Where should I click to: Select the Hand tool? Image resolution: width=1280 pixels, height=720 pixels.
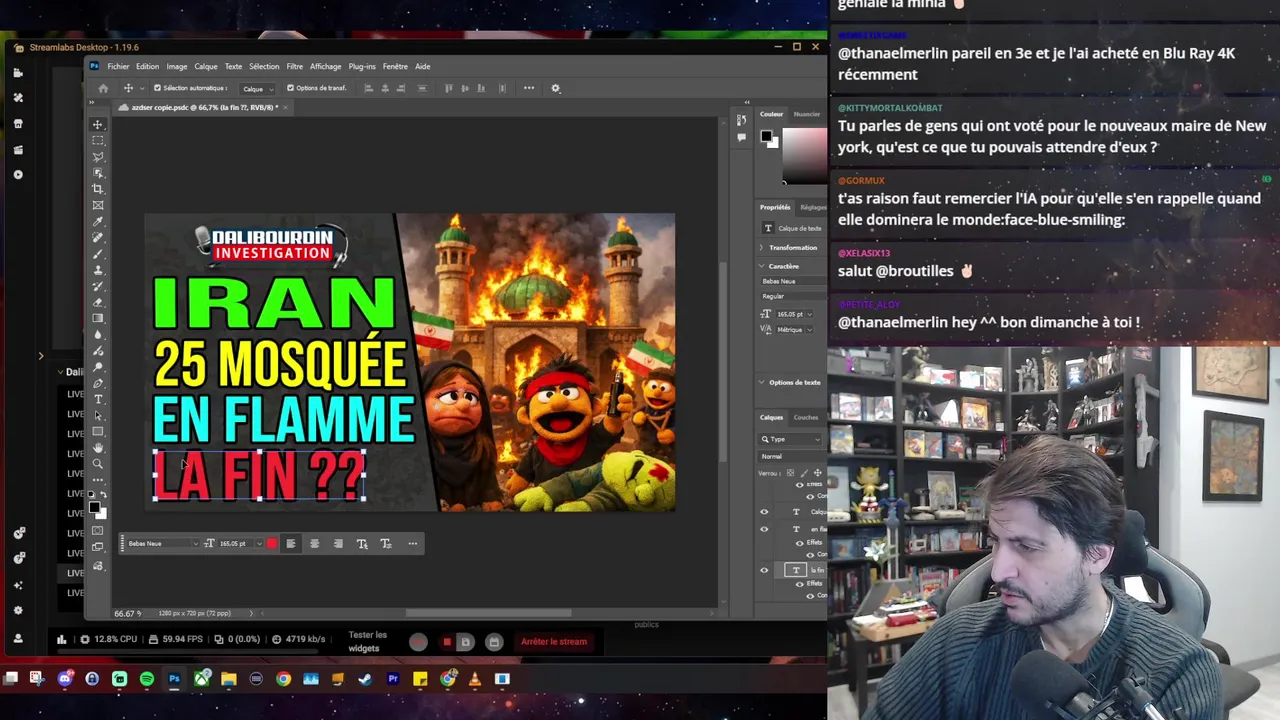tap(97, 447)
